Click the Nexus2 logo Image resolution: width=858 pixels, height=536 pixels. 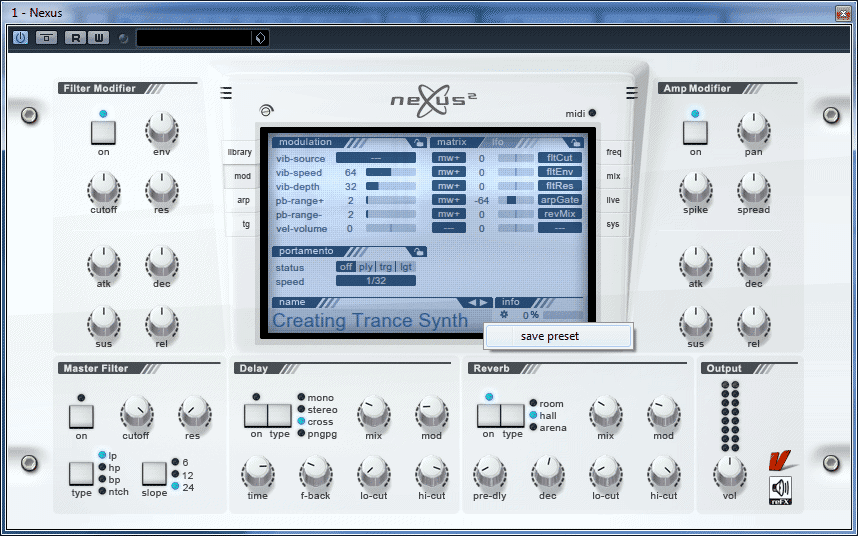tap(433, 101)
